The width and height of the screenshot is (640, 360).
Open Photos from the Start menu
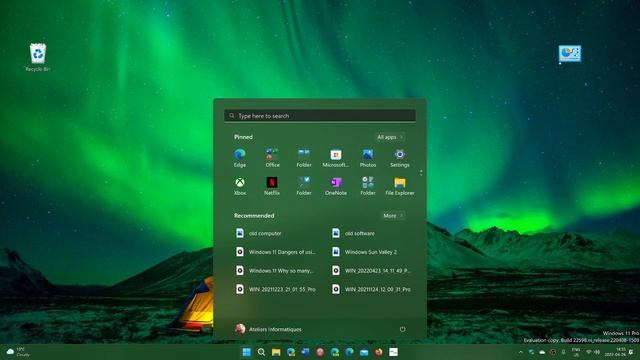pos(368,158)
